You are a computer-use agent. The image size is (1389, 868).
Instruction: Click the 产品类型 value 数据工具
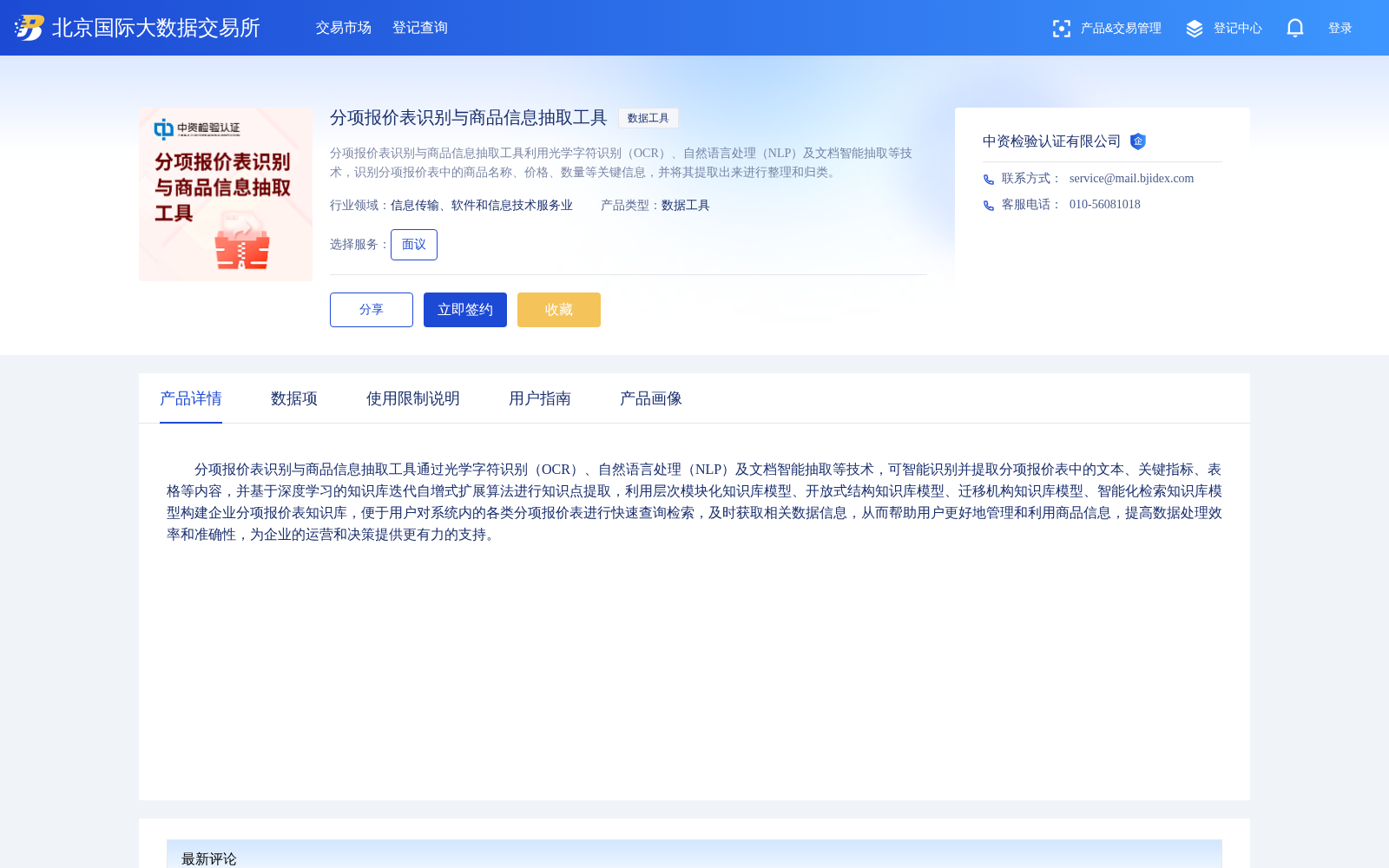pos(686,206)
